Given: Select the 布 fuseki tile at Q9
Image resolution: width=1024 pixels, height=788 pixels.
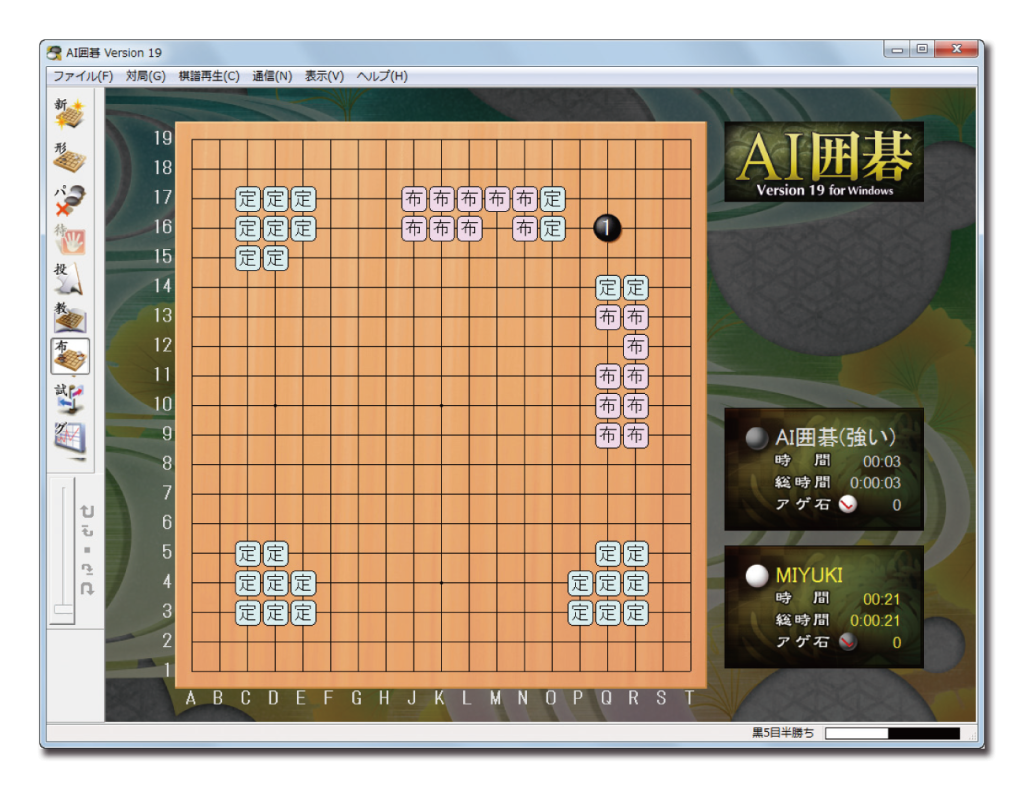Looking at the screenshot, I should 607,435.
